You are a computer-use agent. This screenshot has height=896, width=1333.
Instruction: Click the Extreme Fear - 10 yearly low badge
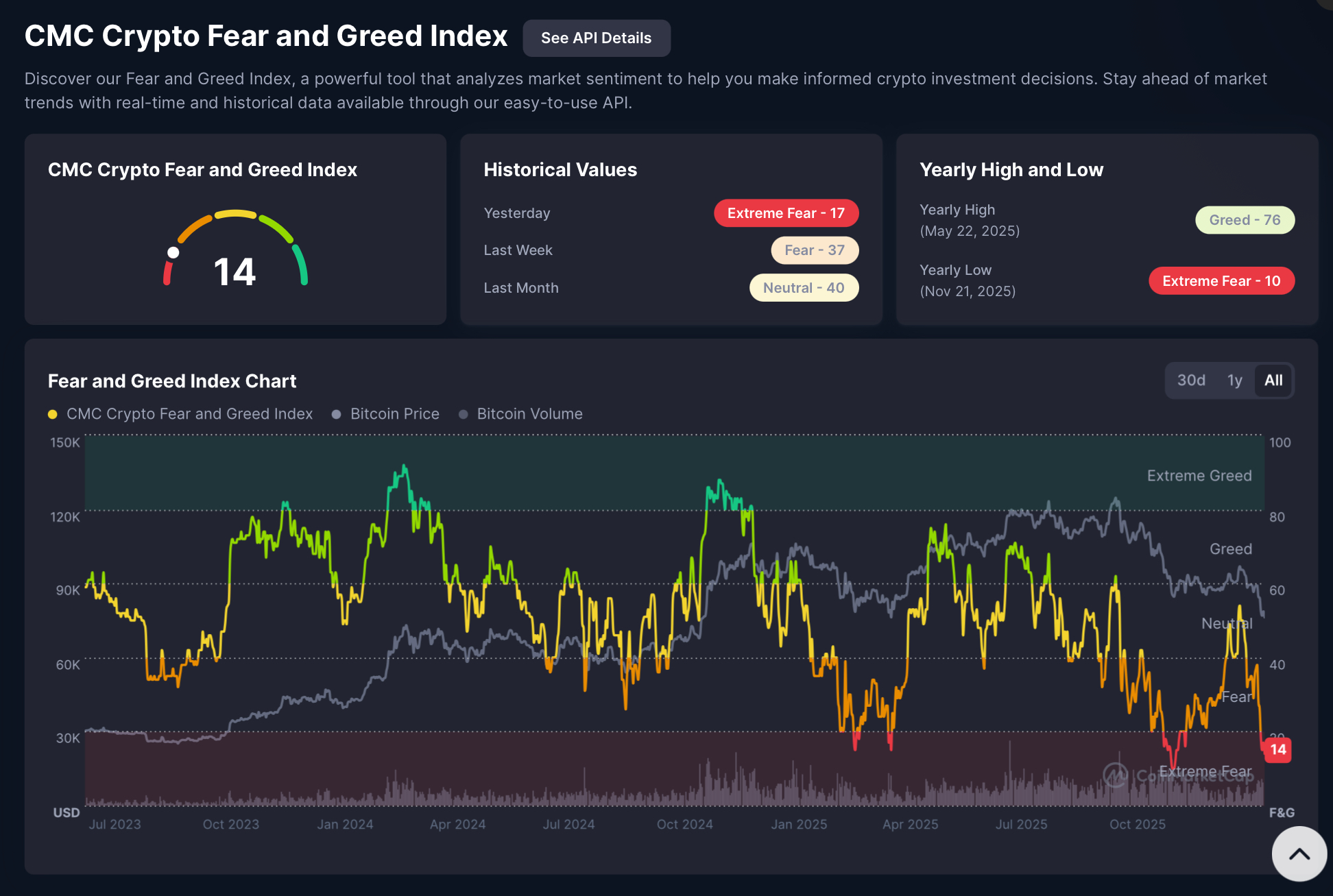(x=1221, y=281)
